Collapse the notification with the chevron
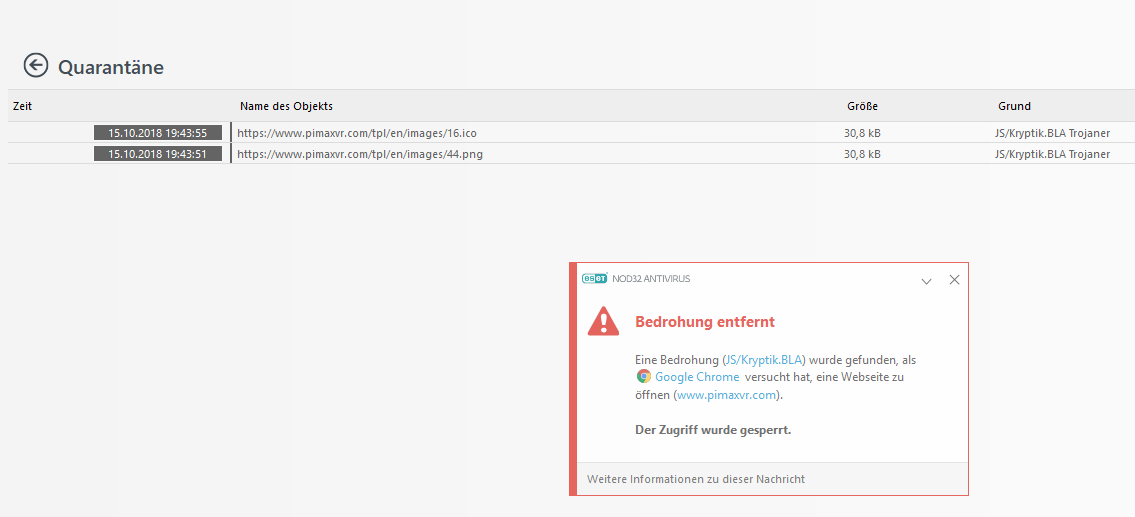The width and height of the screenshot is (1135, 517). (927, 281)
